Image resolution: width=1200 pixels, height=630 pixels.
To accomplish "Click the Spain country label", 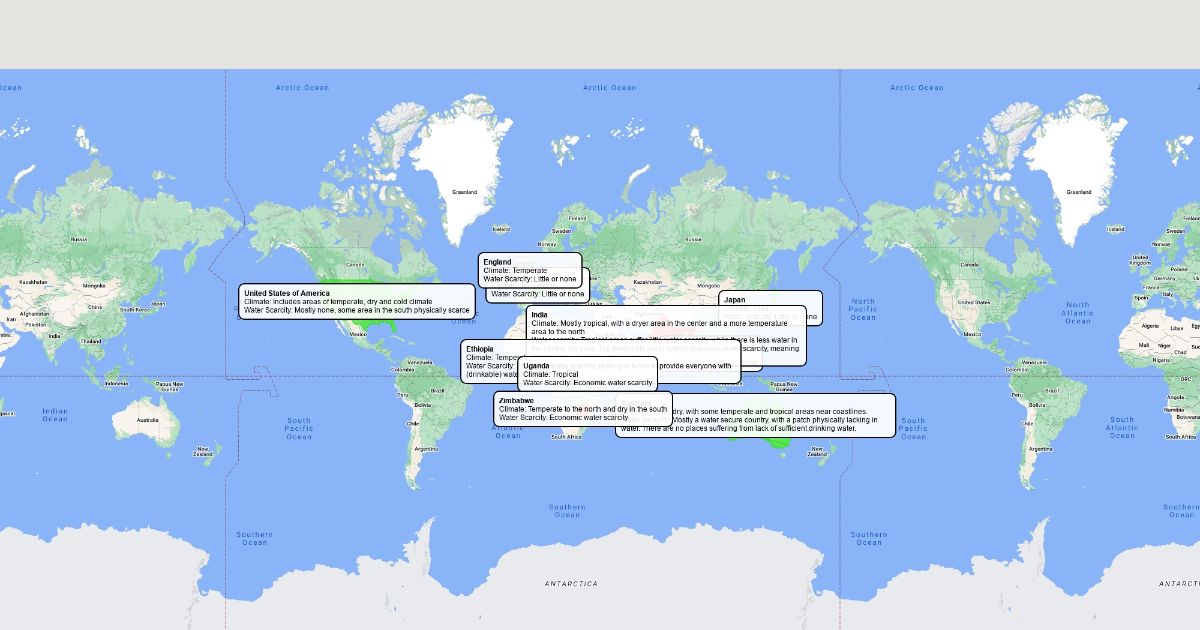I will click(1139, 297).
